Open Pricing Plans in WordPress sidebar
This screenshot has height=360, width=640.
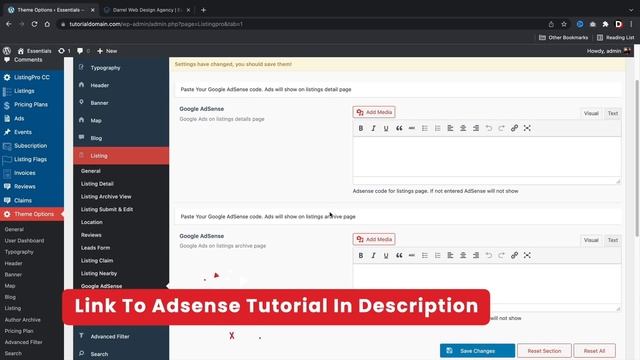pyautogui.click(x=32, y=104)
